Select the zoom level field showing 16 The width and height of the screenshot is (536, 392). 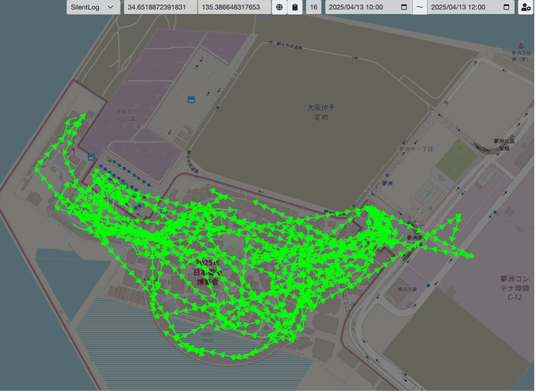[x=313, y=7]
